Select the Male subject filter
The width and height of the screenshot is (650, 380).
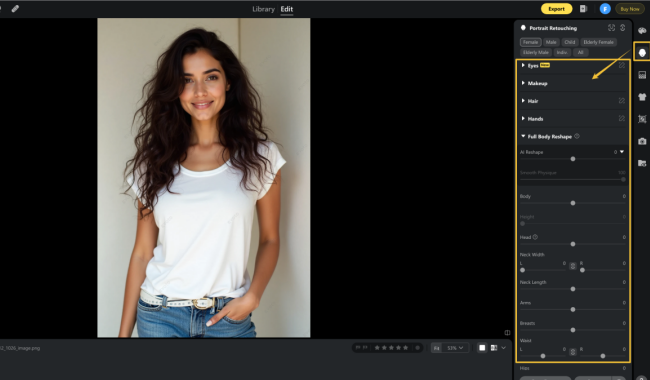551,42
